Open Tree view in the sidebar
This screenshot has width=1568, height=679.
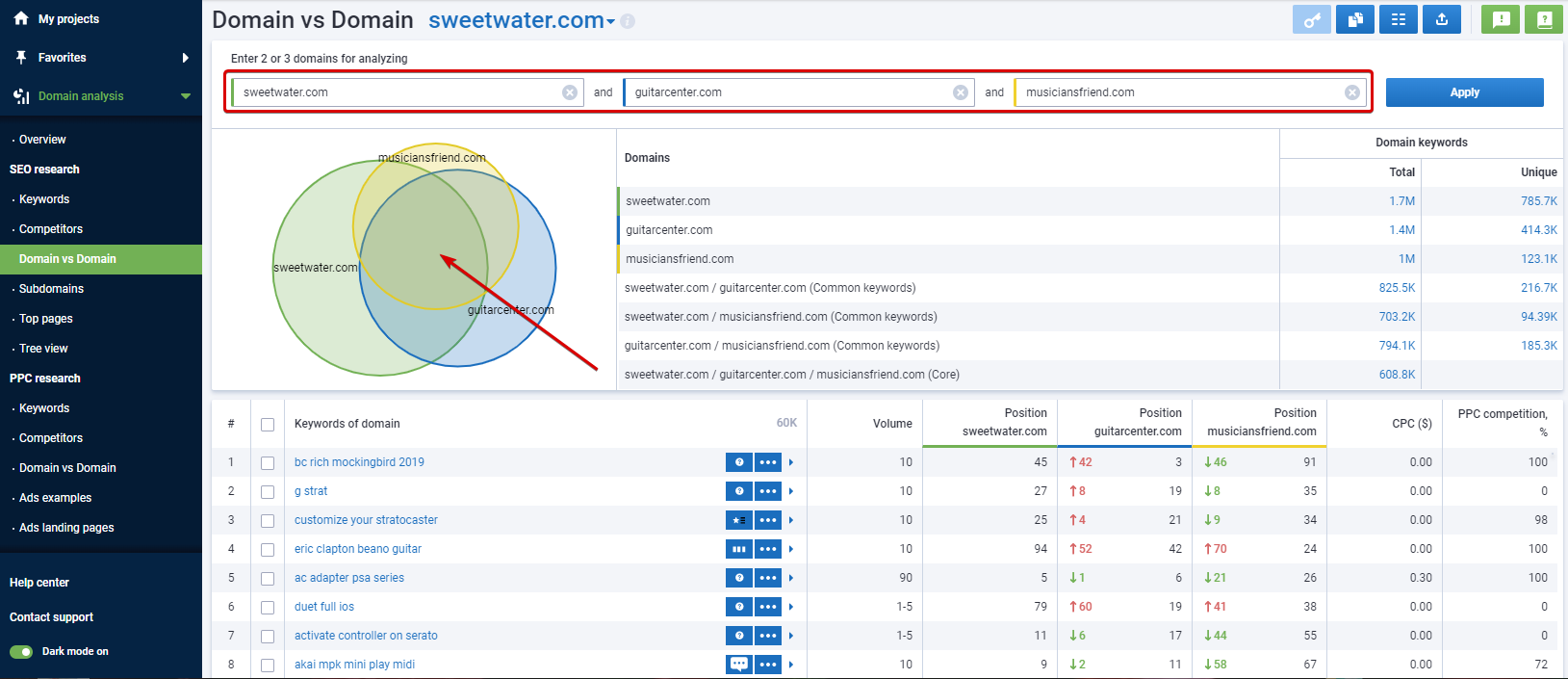click(x=43, y=349)
